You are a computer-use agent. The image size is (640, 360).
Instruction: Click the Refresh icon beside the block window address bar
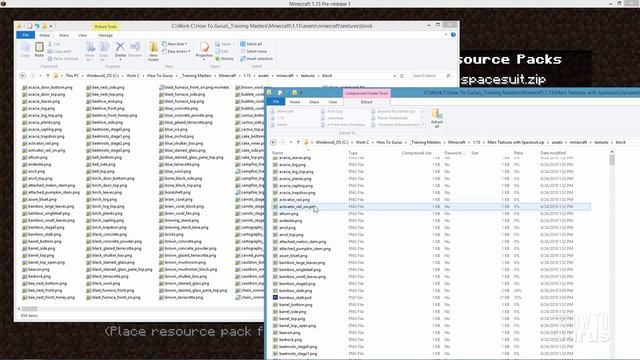click(402, 76)
